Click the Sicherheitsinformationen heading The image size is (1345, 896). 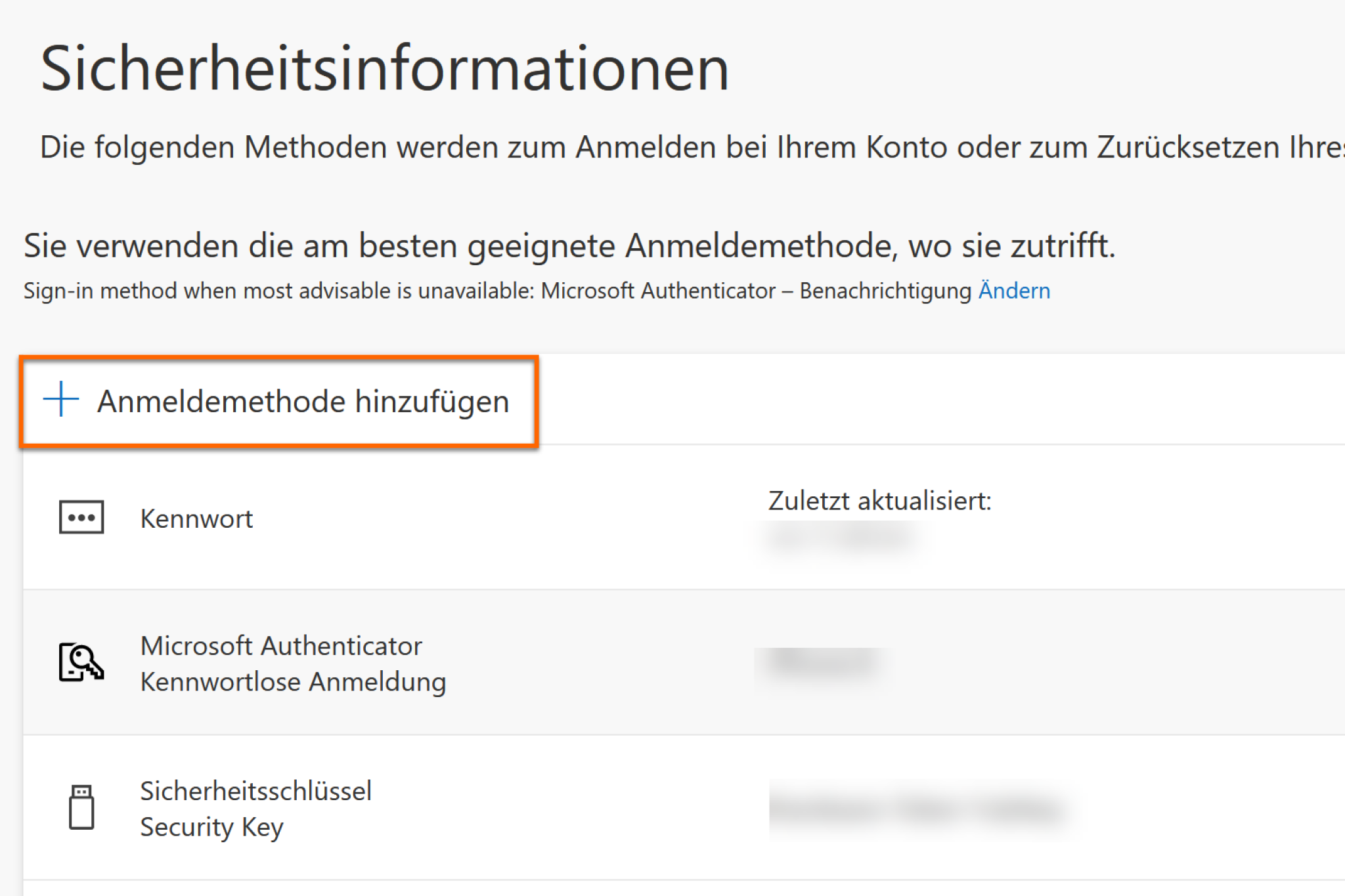[385, 68]
